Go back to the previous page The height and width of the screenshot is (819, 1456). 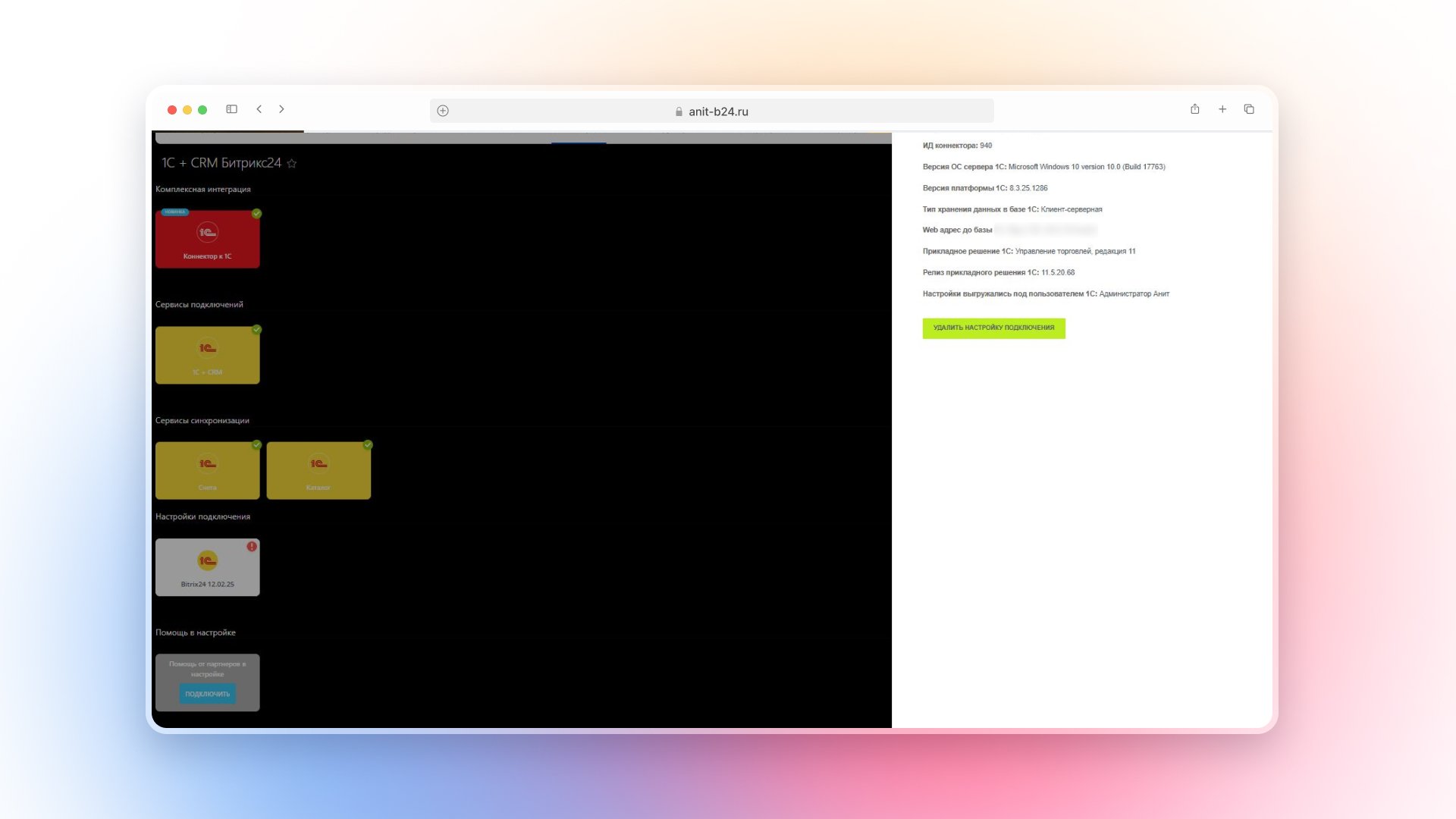pyautogui.click(x=259, y=109)
